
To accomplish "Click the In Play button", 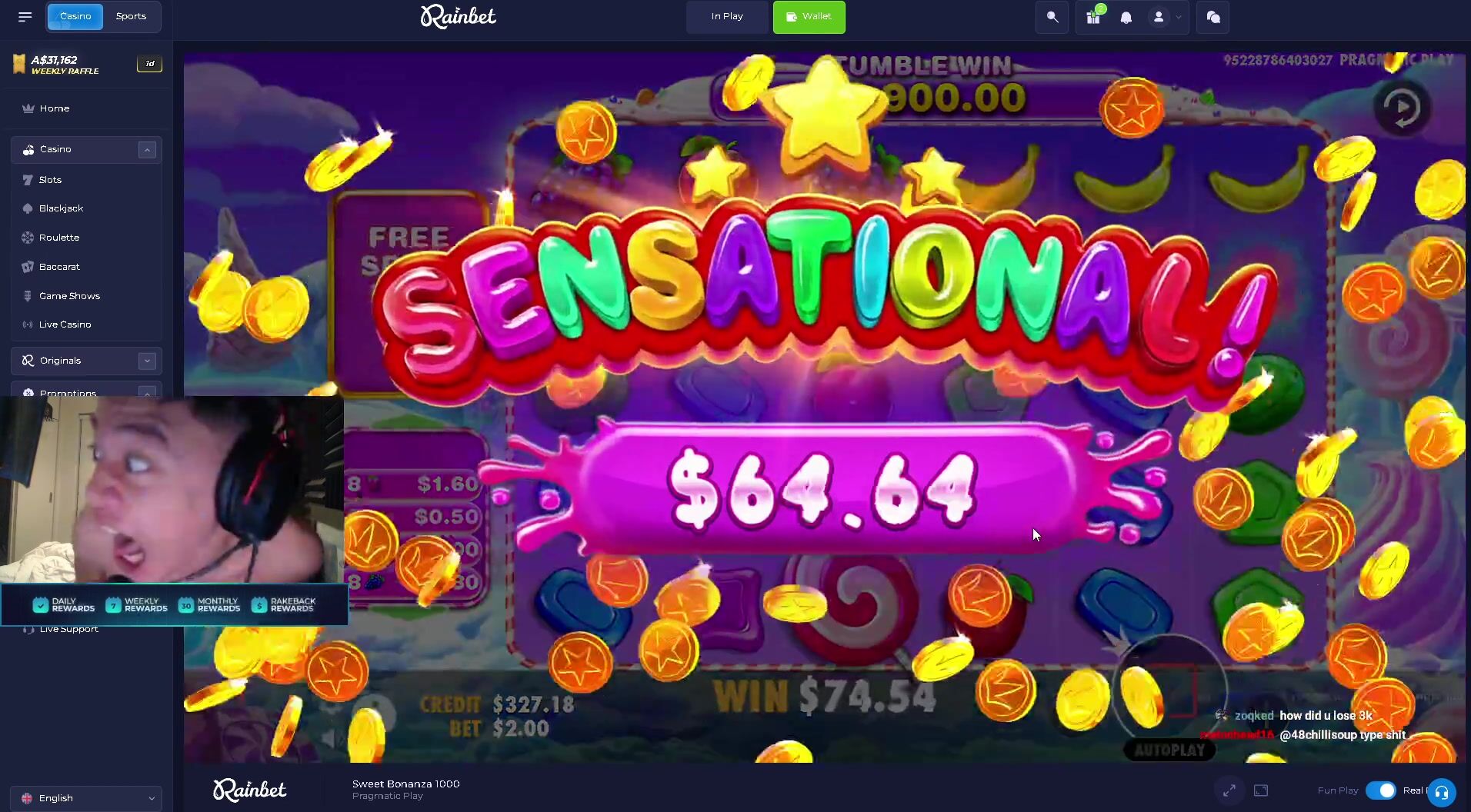I will (727, 17).
